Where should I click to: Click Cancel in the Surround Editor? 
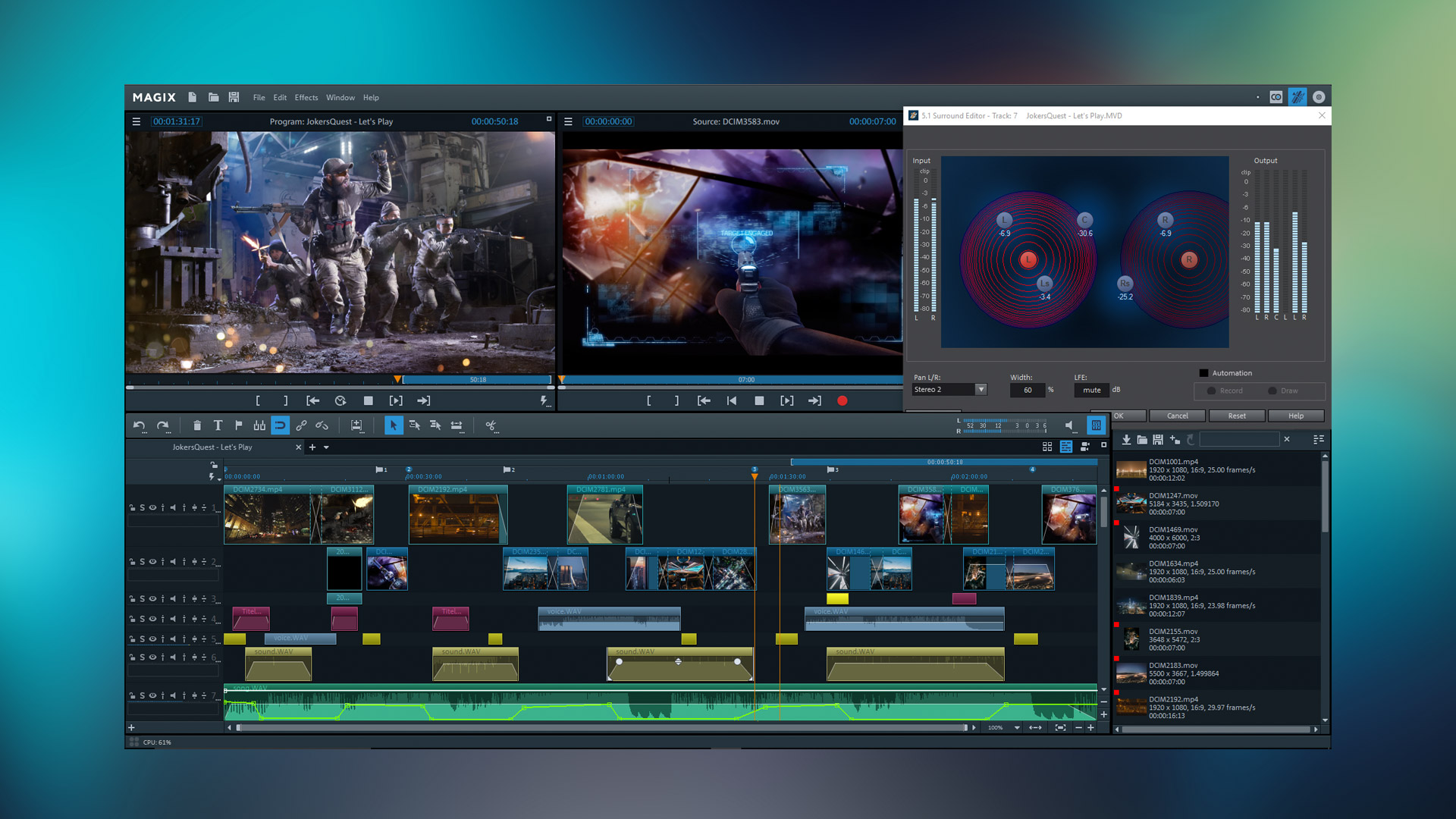click(x=1177, y=416)
